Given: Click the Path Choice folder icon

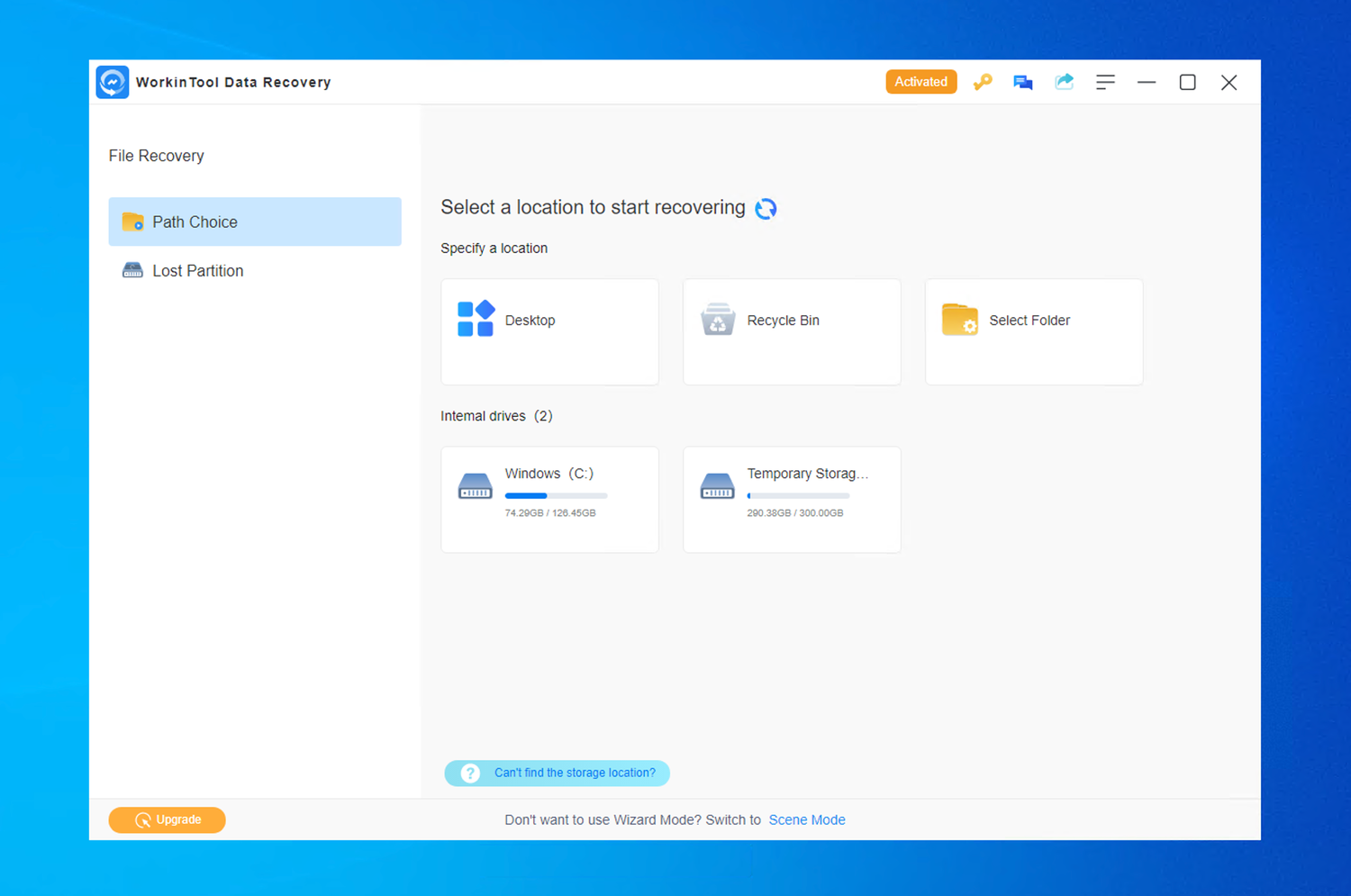Looking at the screenshot, I should pos(133,222).
